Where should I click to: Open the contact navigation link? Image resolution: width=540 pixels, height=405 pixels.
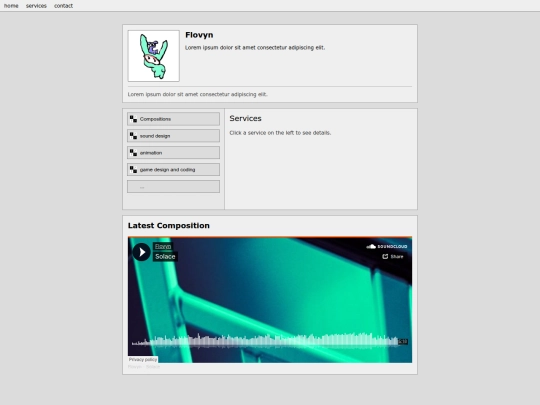63,6
